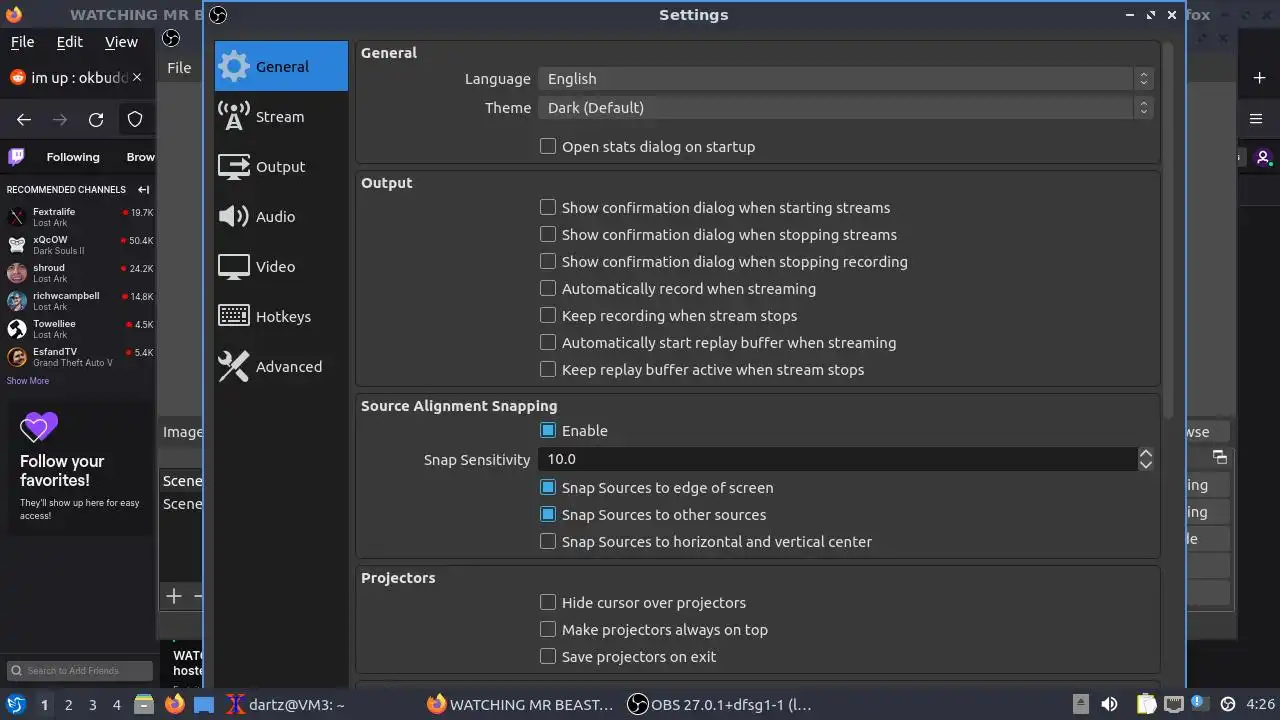Increase the Snap Sensitivity stepper value

click(x=1146, y=453)
